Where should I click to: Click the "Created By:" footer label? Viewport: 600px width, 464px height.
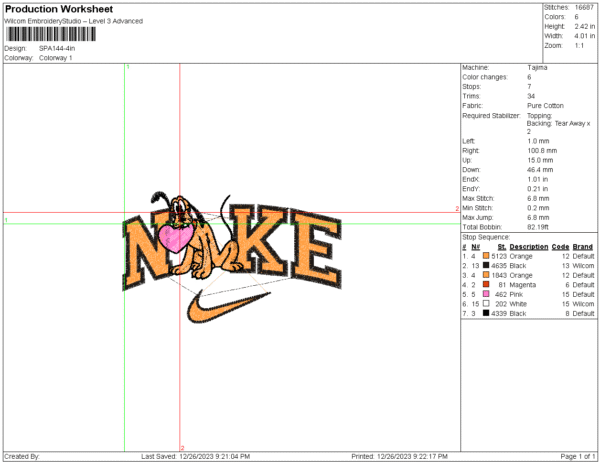[x=22, y=456]
